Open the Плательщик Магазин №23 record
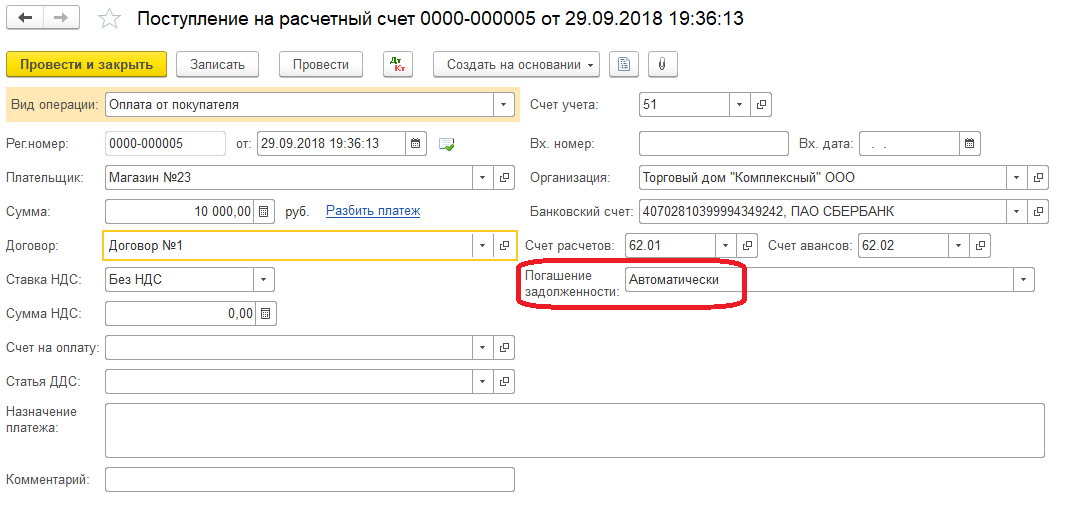Screen dimensions: 1065x511 tap(505, 178)
